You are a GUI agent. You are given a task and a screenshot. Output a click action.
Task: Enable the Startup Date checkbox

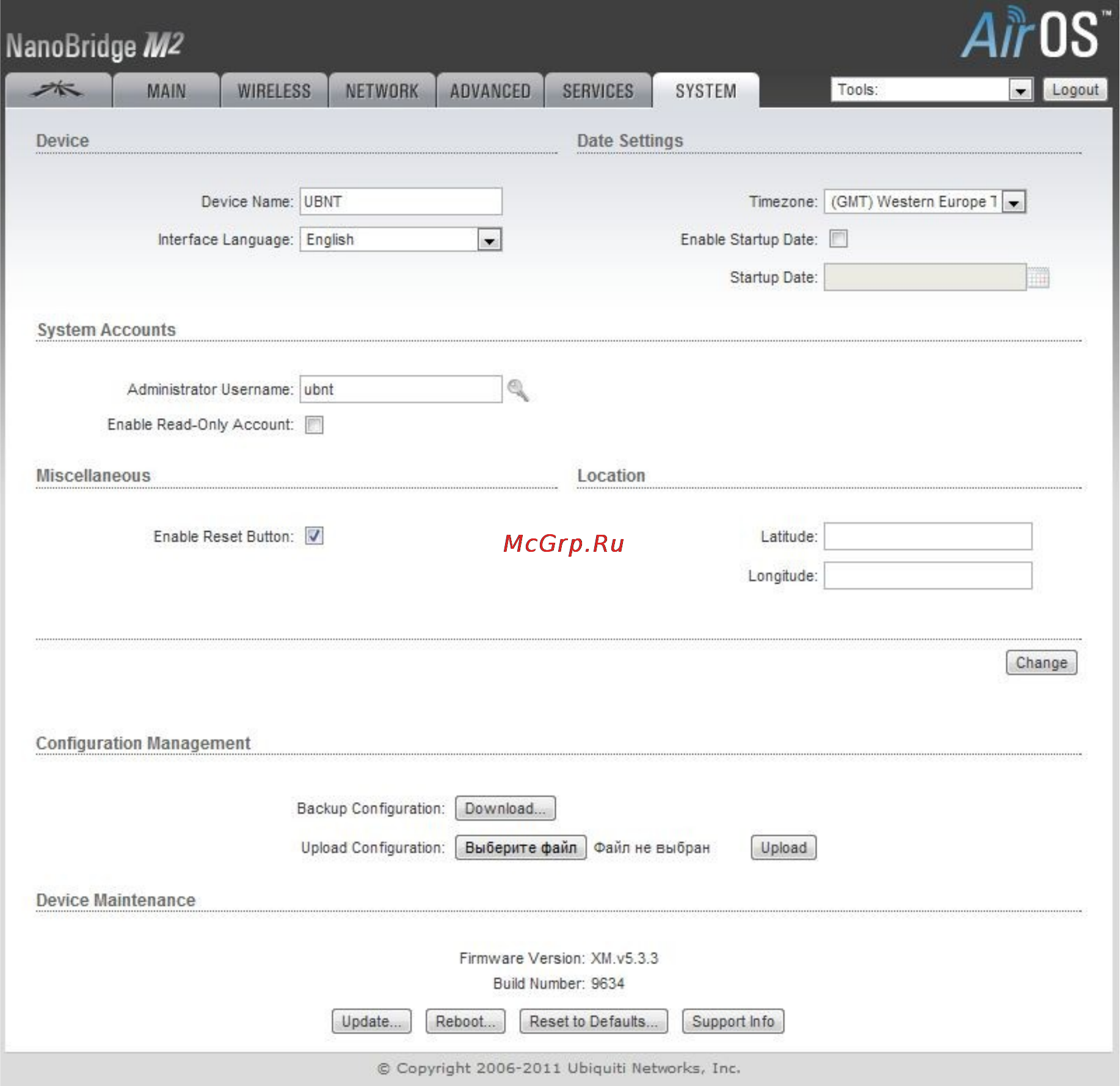click(x=838, y=239)
